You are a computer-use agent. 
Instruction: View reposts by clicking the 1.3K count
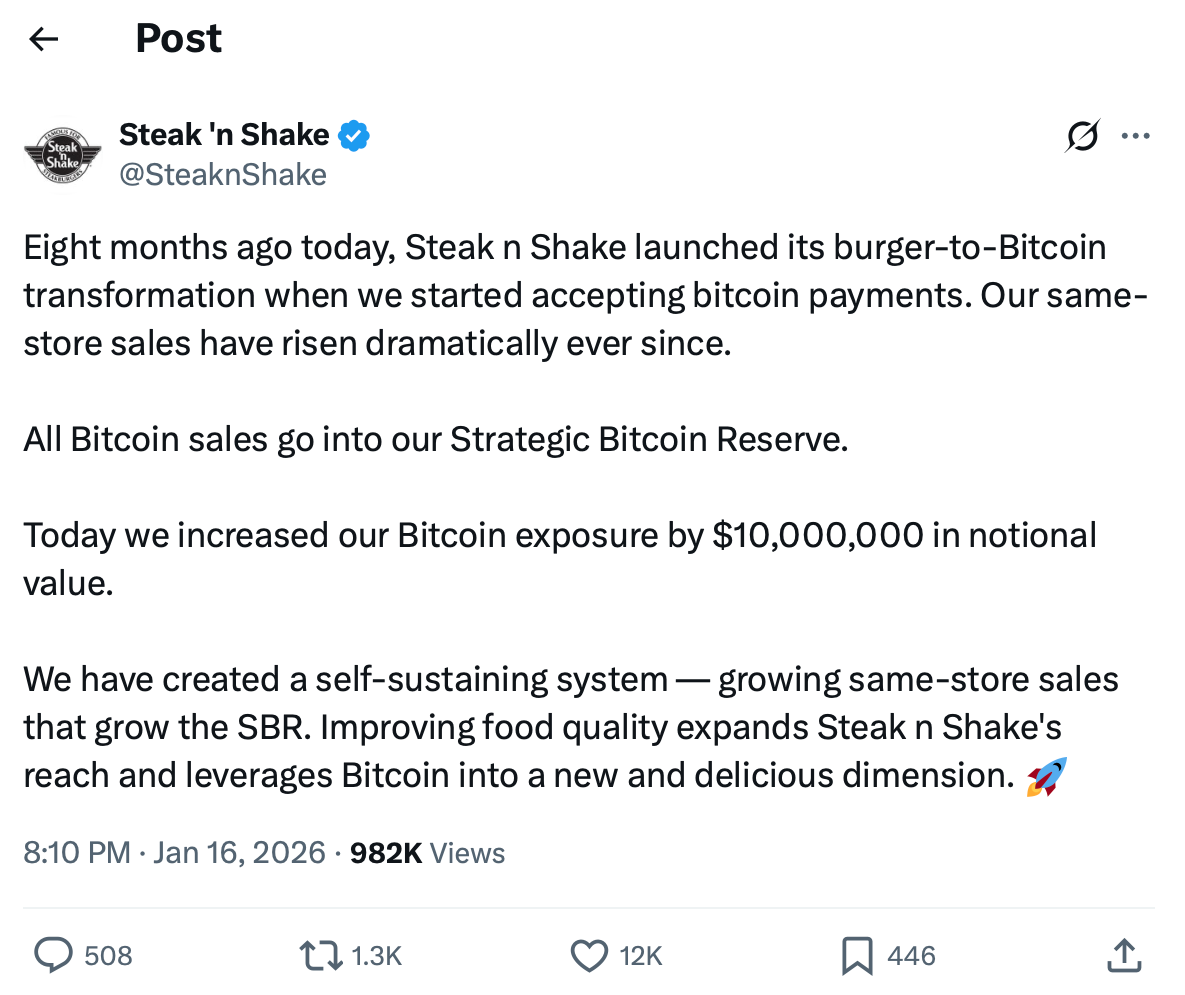point(376,956)
